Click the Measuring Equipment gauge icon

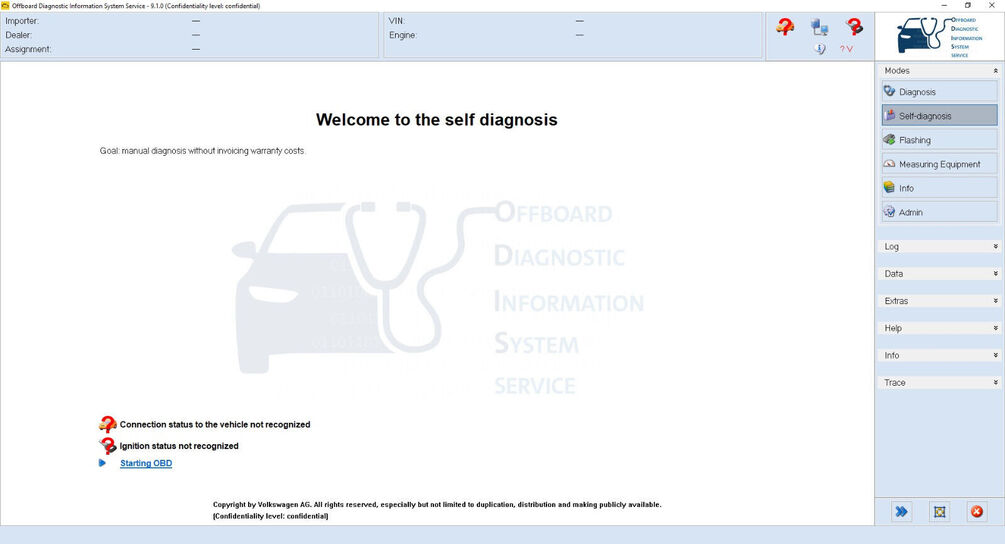tap(890, 163)
